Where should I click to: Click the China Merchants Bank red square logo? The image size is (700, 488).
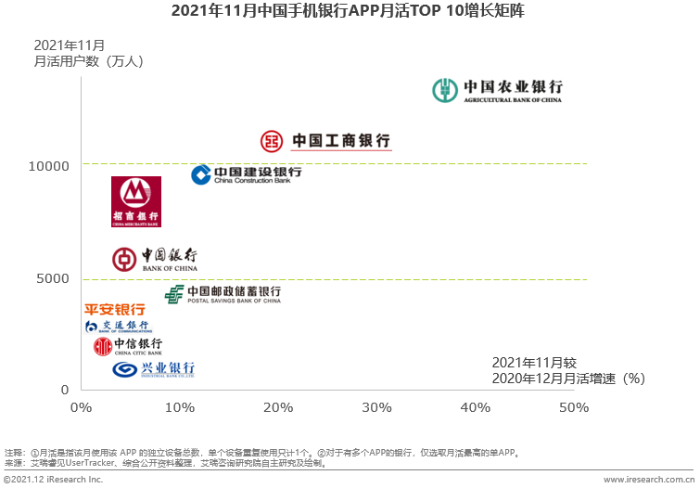pyautogui.click(x=136, y=201)
